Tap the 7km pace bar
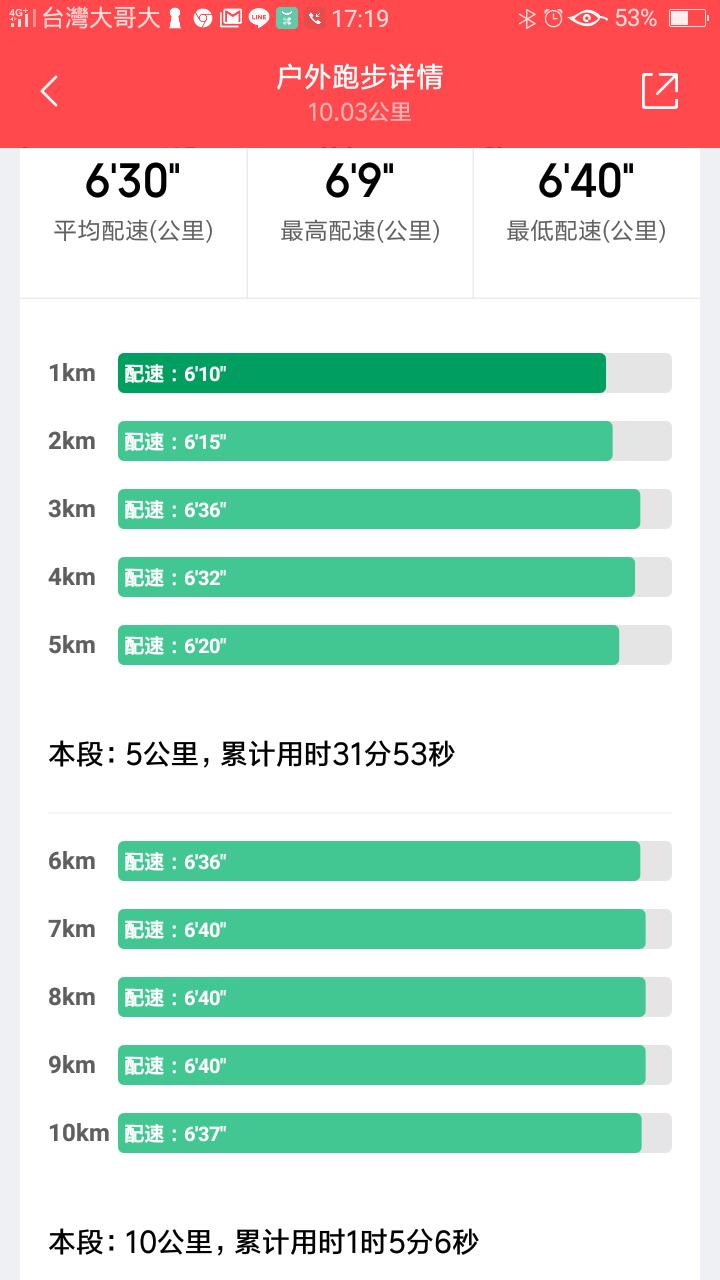 click(x=381, y=929)
